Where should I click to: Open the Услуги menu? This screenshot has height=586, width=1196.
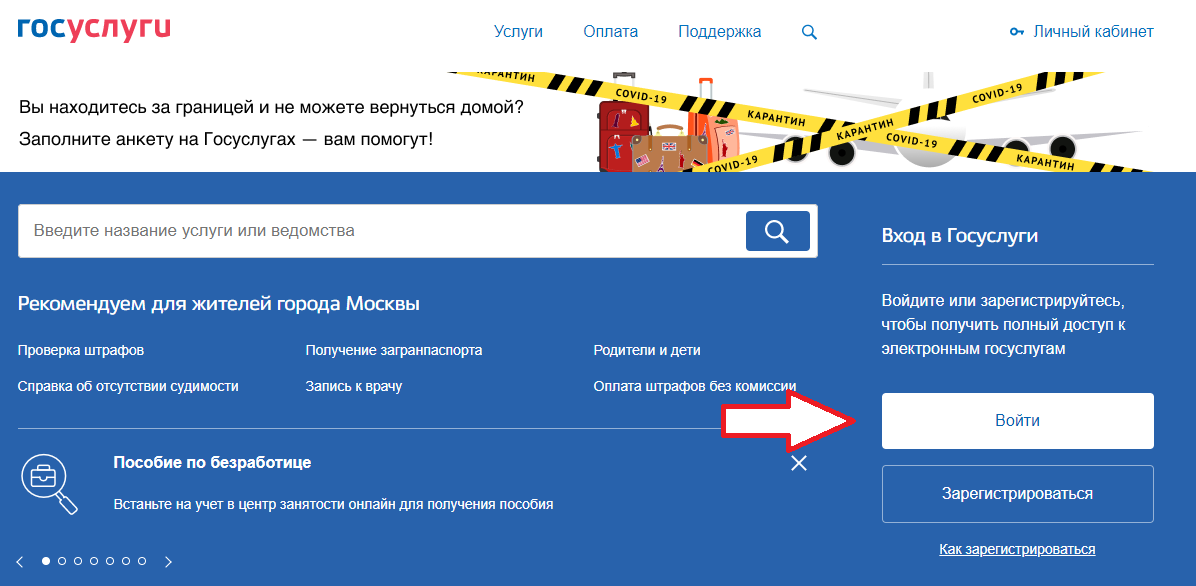518,32
